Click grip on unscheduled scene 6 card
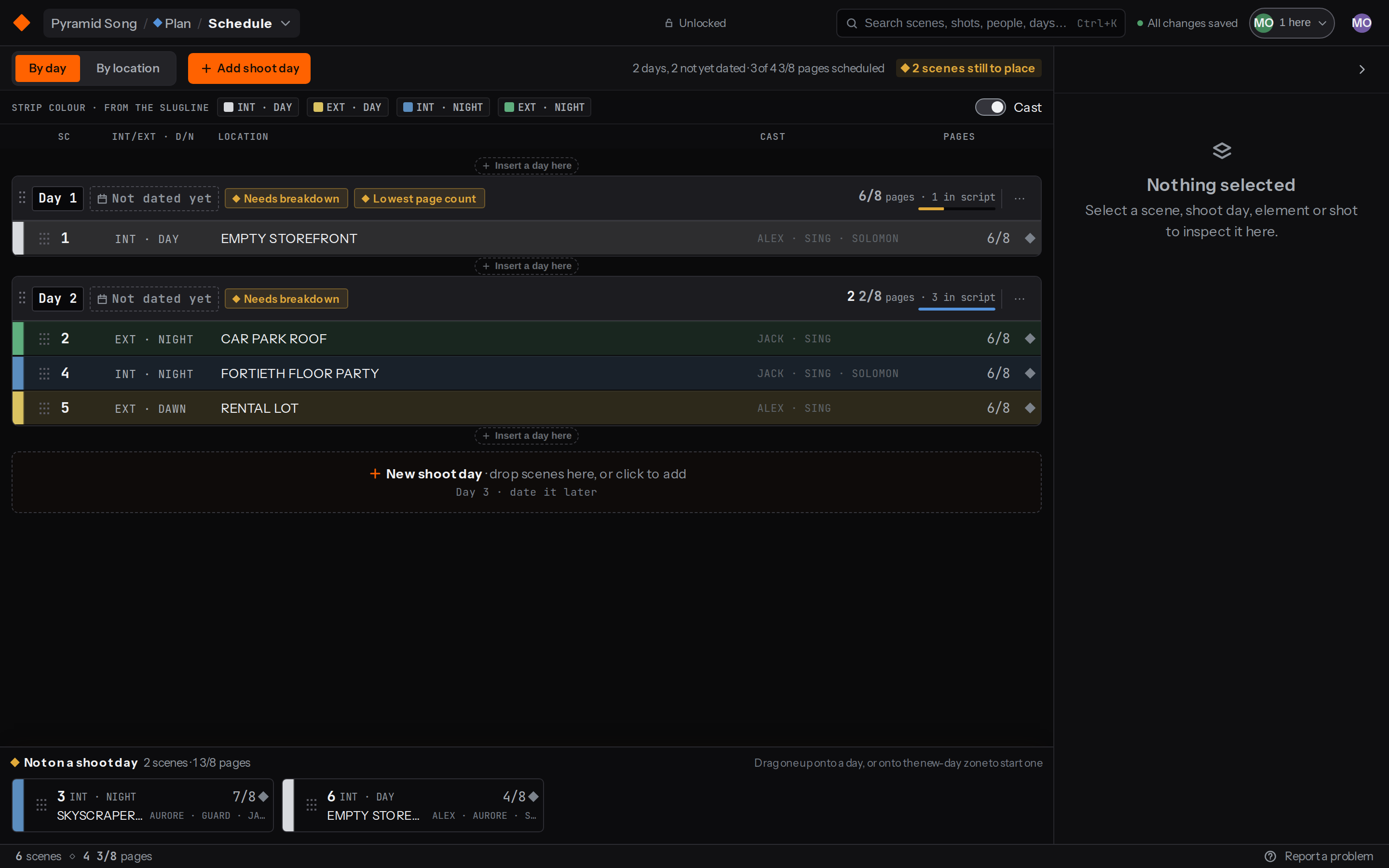 (312, 805)
